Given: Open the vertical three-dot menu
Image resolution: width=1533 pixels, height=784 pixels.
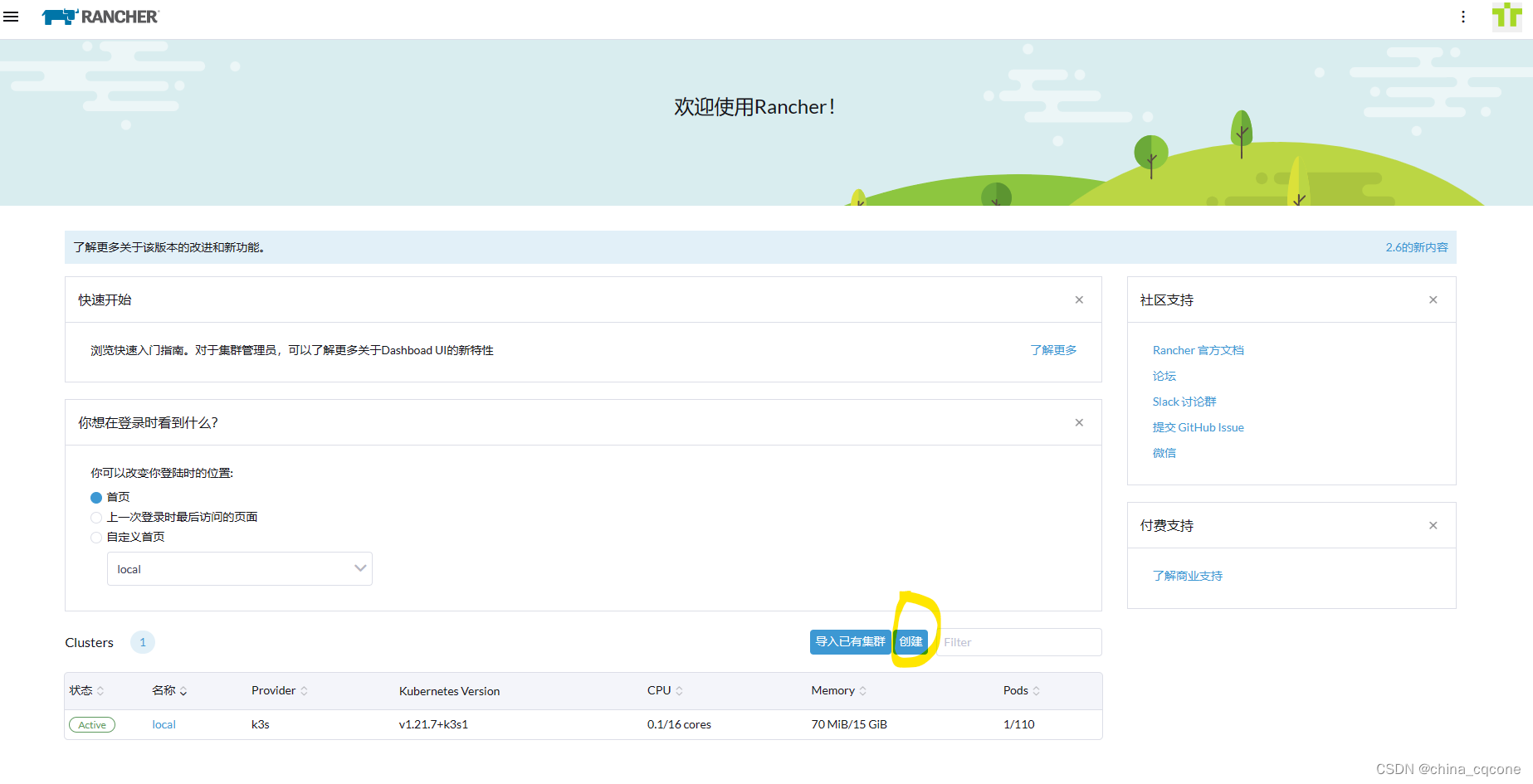Looking at the screenshot, I should point(1463,17).
